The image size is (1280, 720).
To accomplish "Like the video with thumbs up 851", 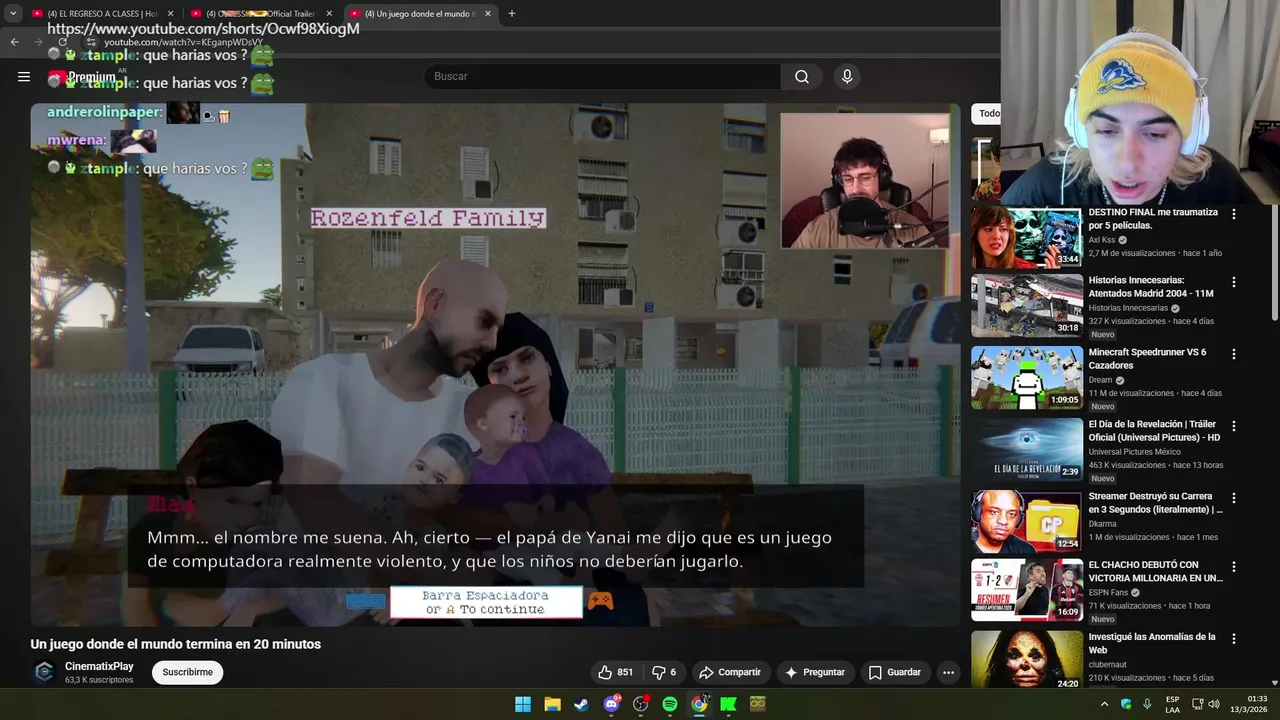I will pyautogui.click(x=615, y=672).
